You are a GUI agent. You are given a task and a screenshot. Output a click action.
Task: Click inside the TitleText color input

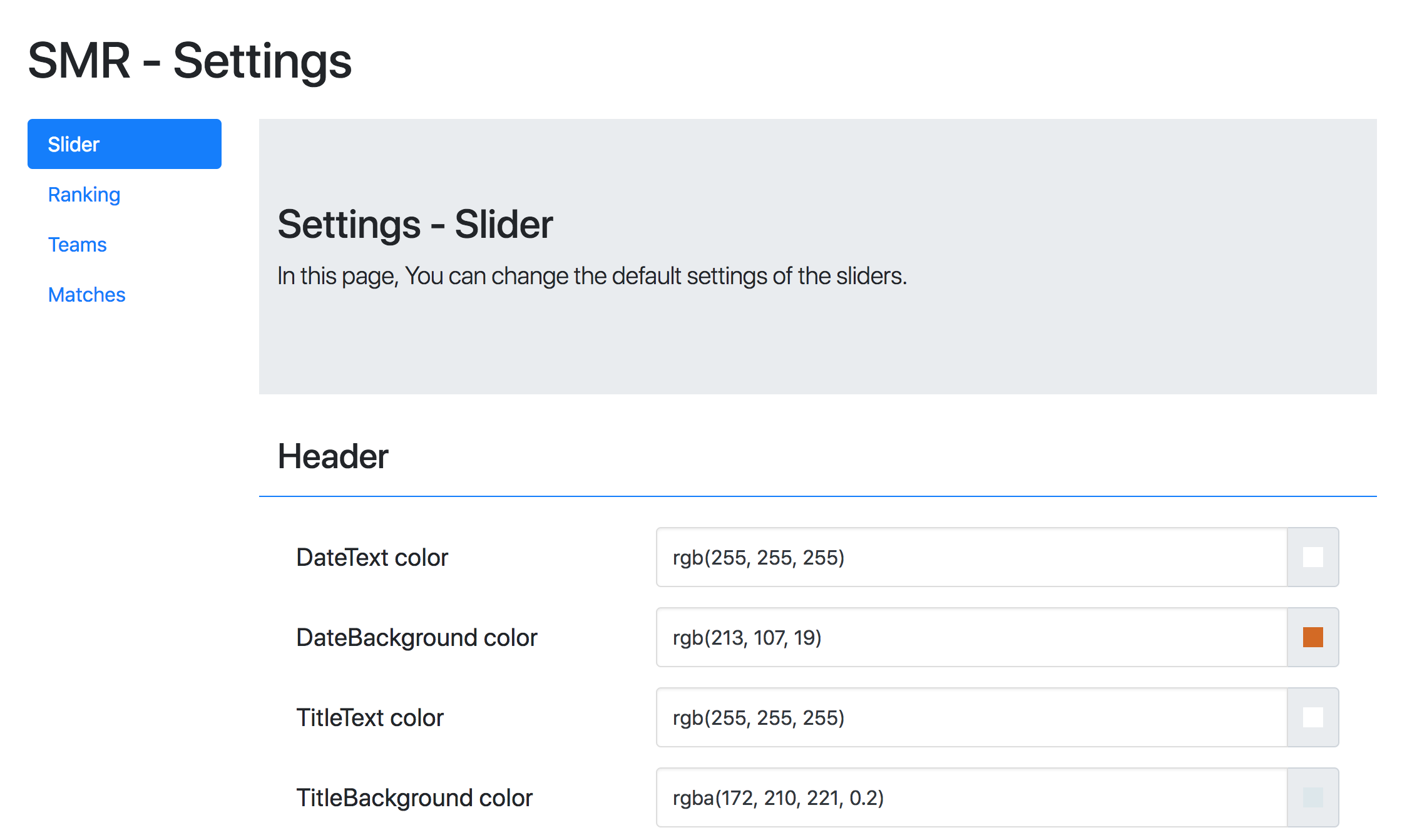pos(970,717)
